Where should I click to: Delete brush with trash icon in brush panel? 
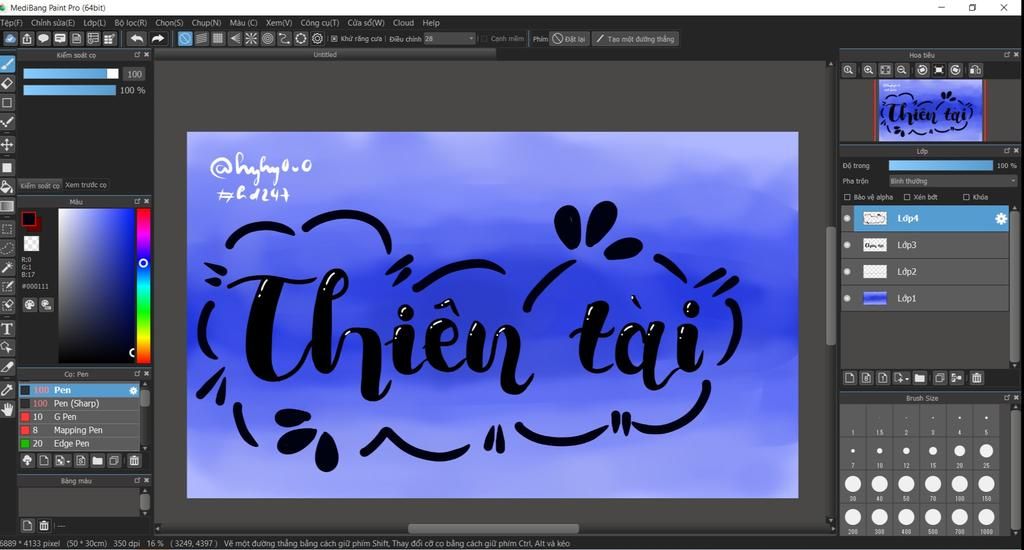coord(134,461)
